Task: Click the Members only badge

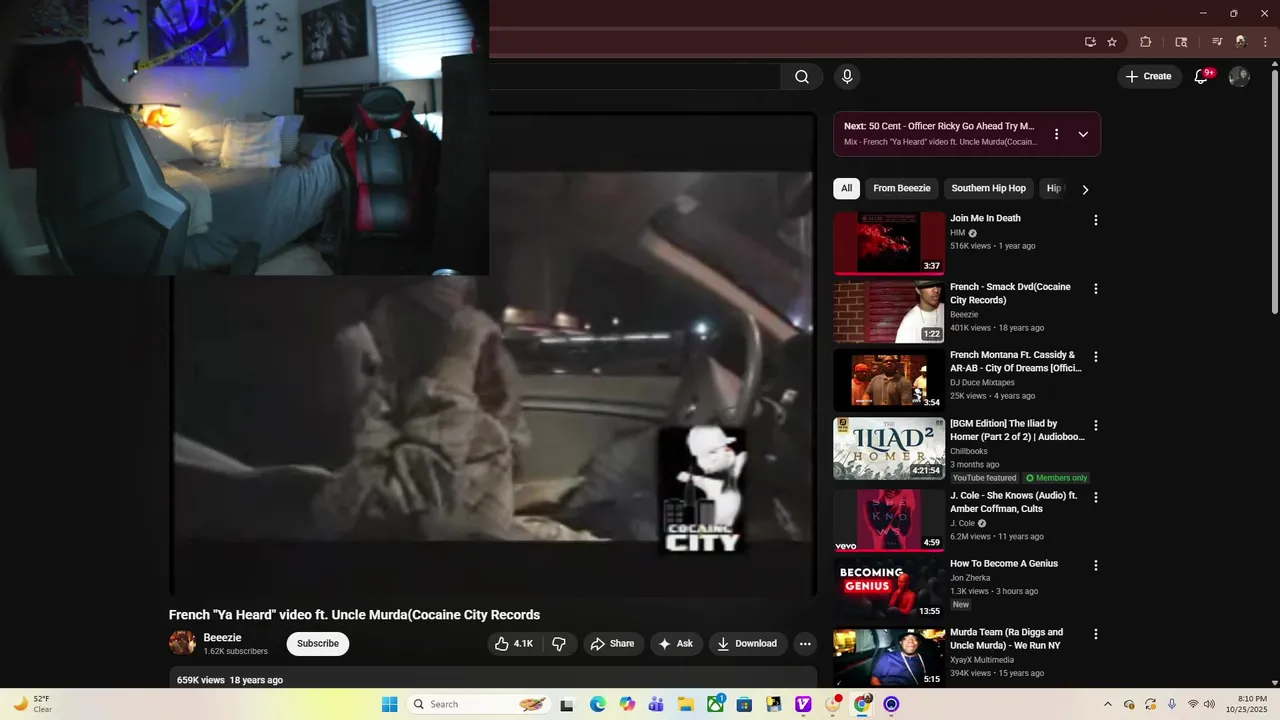Action: (1057, 478)
